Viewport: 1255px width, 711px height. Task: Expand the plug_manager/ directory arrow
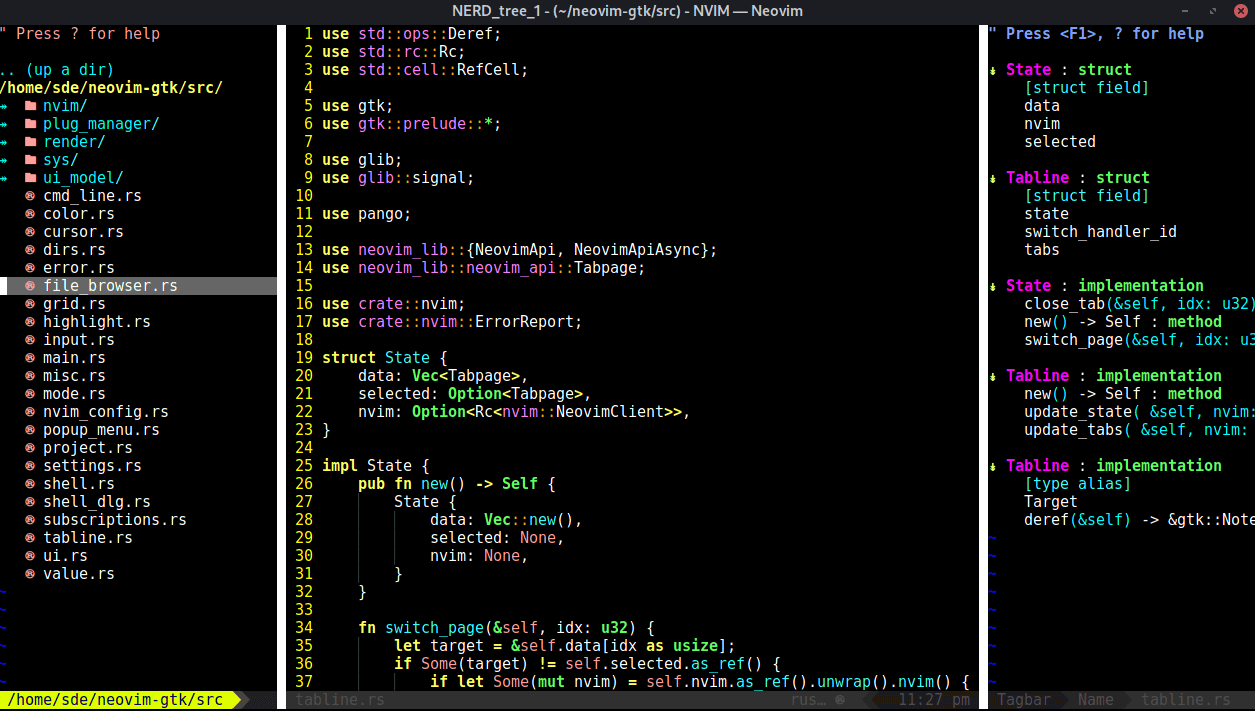click(x=5, y=124)
